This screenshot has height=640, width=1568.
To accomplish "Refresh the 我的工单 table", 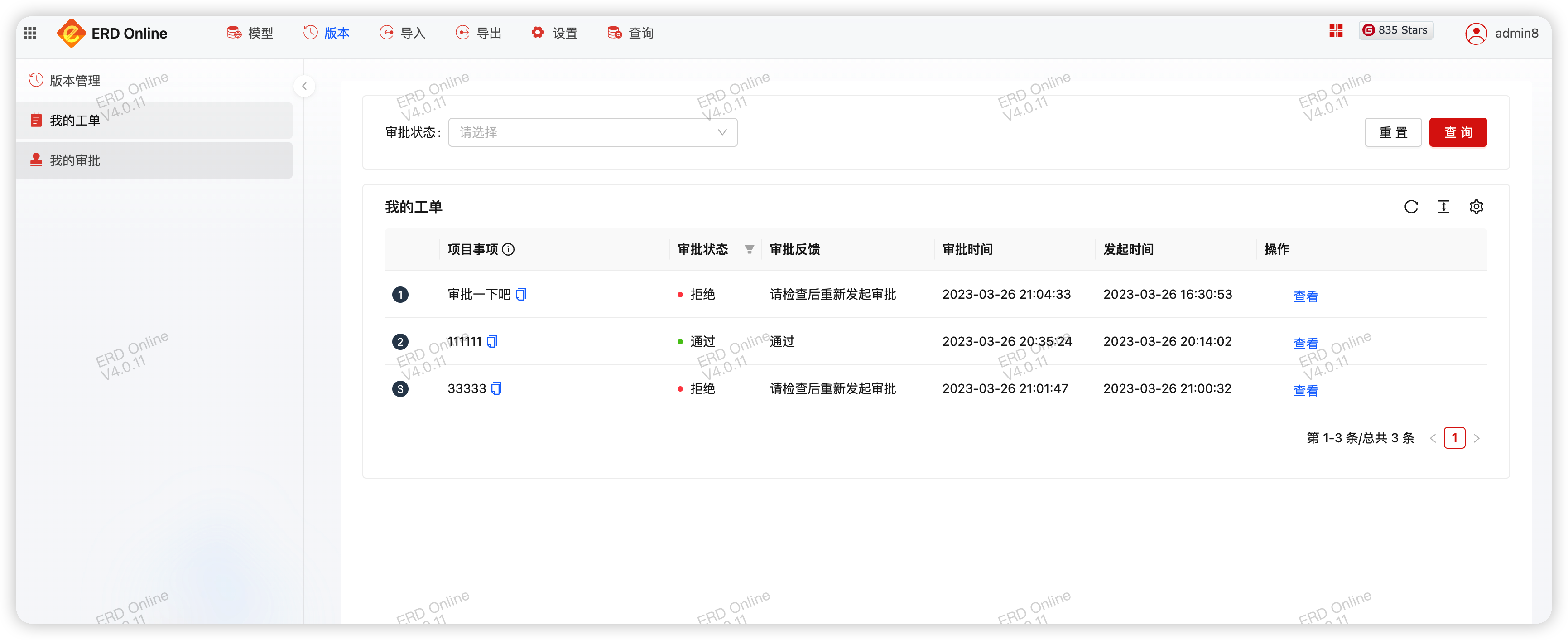I will [1411, 207].
